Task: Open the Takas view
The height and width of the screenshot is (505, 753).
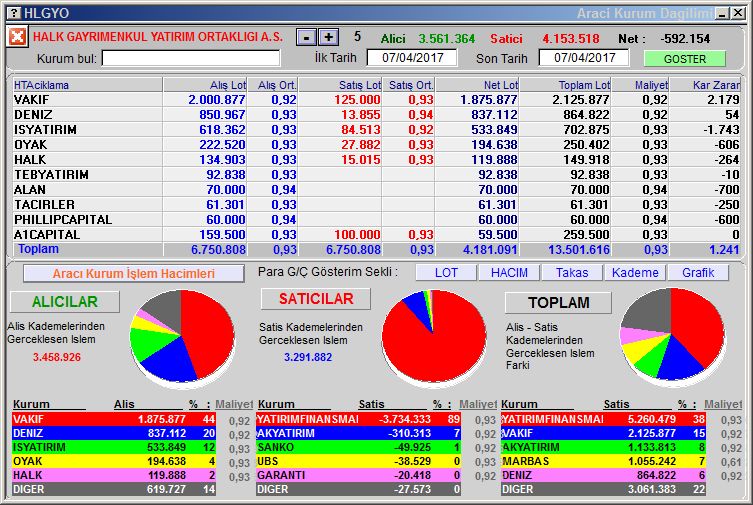Action: tap(572, 273)
